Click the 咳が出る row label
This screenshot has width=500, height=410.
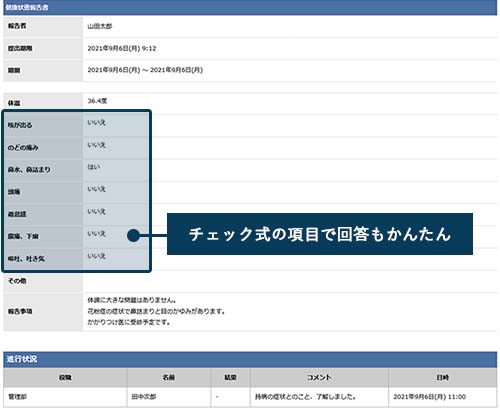pos(20,125)
